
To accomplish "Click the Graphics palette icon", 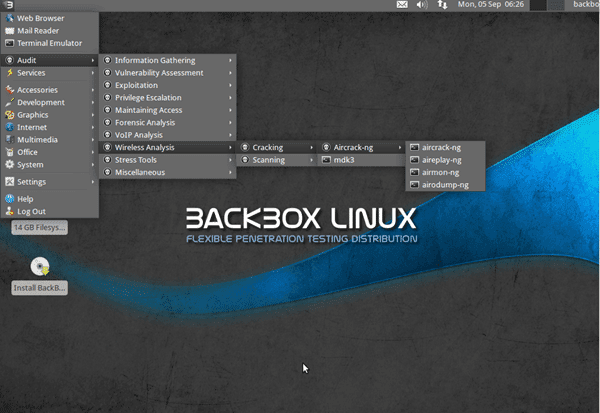I will tap(10, 114).
